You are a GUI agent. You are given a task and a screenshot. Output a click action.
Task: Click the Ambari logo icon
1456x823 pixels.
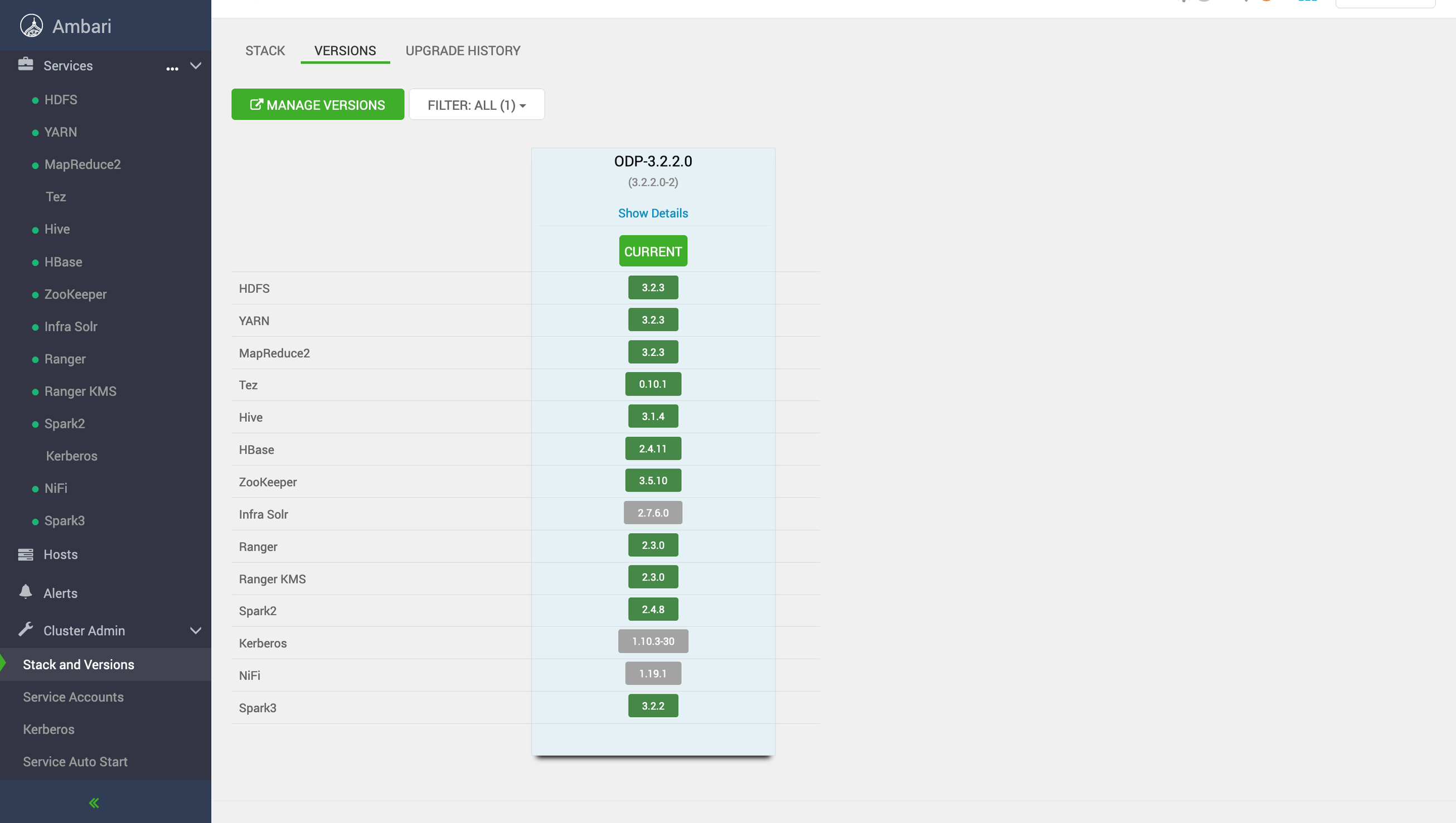click(x=32, y=26)
